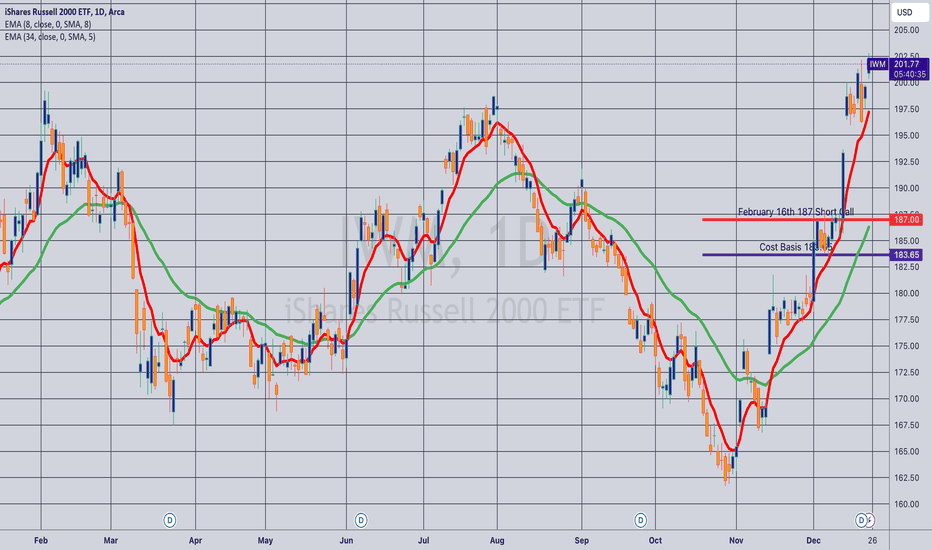The height and width of the screenshot is (550, 932).
Task: Click the 197.50 price scale value
Action: pos(906,109)
